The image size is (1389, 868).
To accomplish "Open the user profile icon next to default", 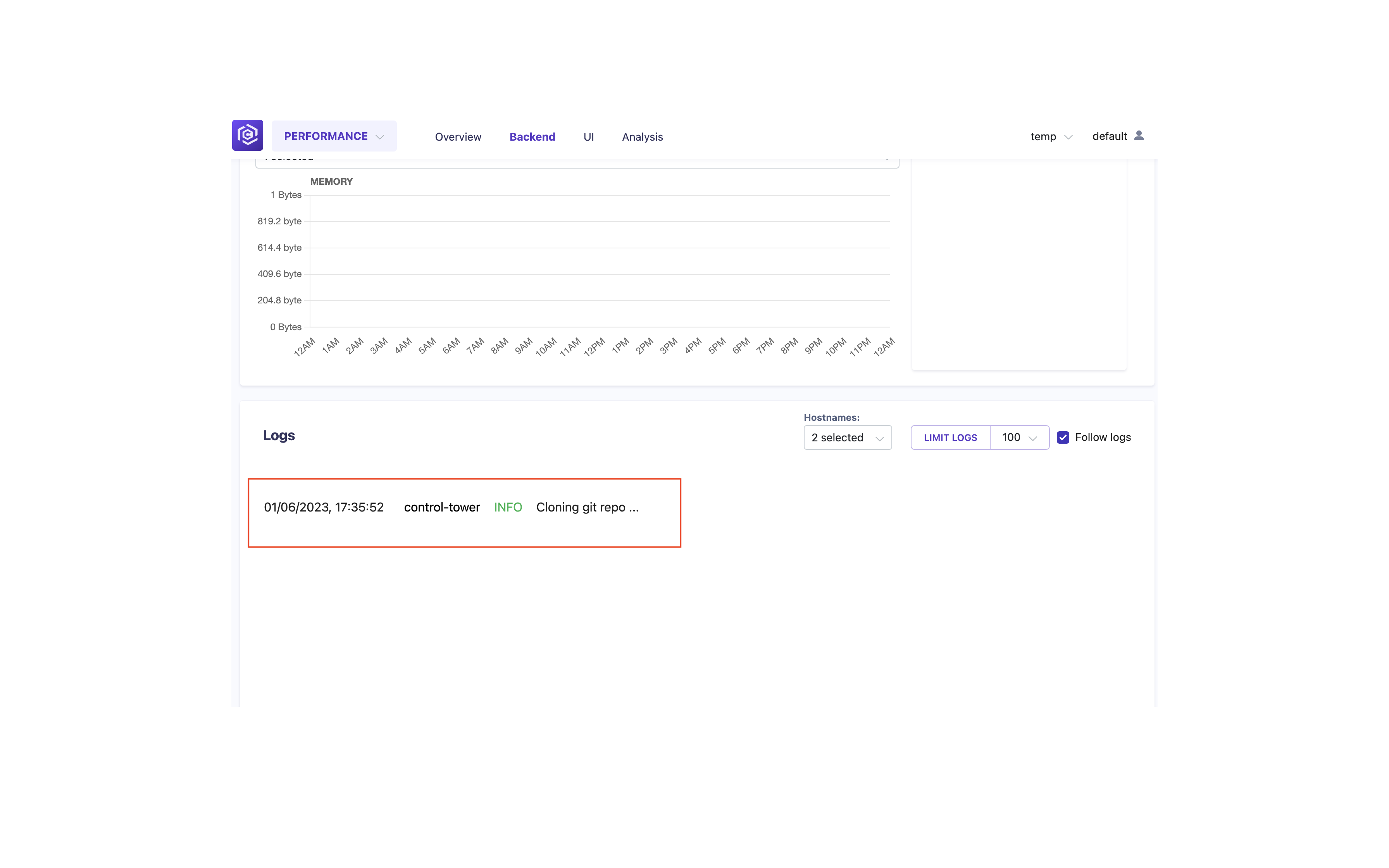I will tap(1139, 136).
